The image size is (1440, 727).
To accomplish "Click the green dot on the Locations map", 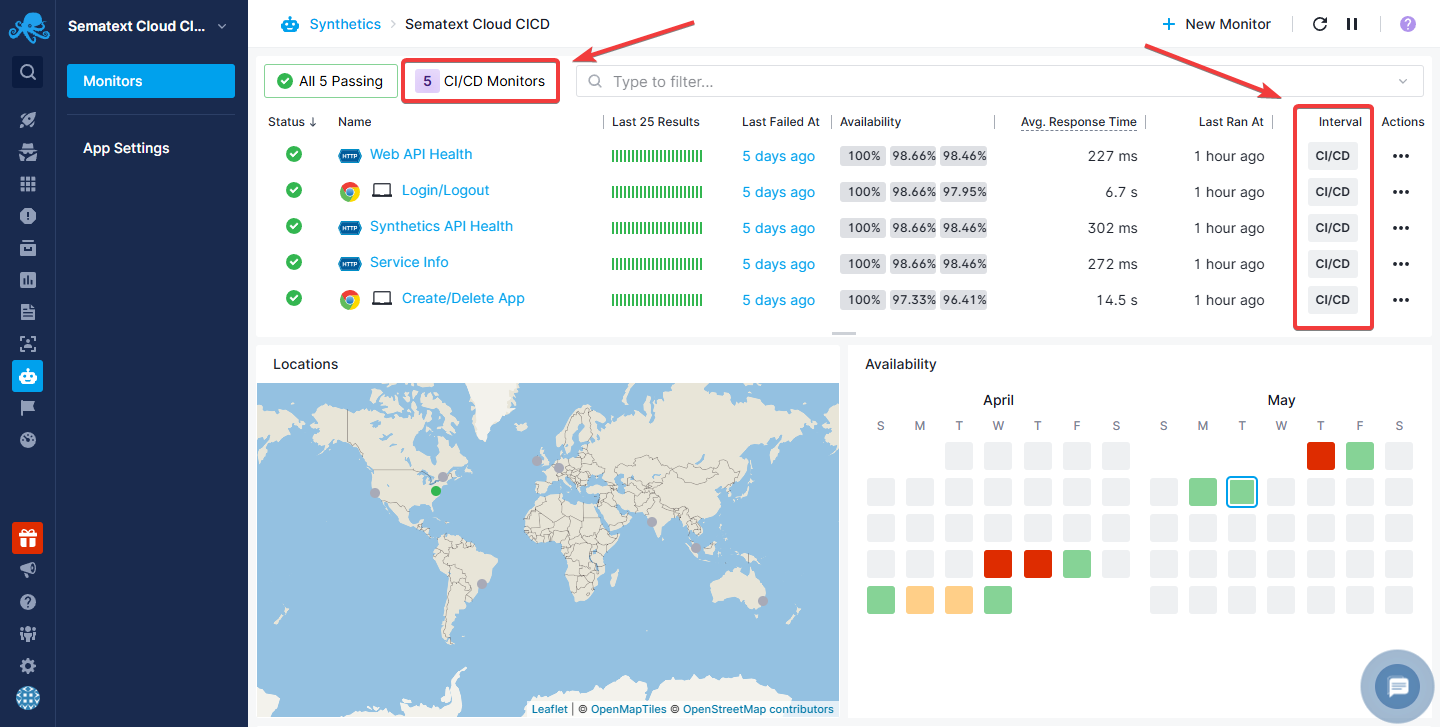I will (x=435, y=491).
